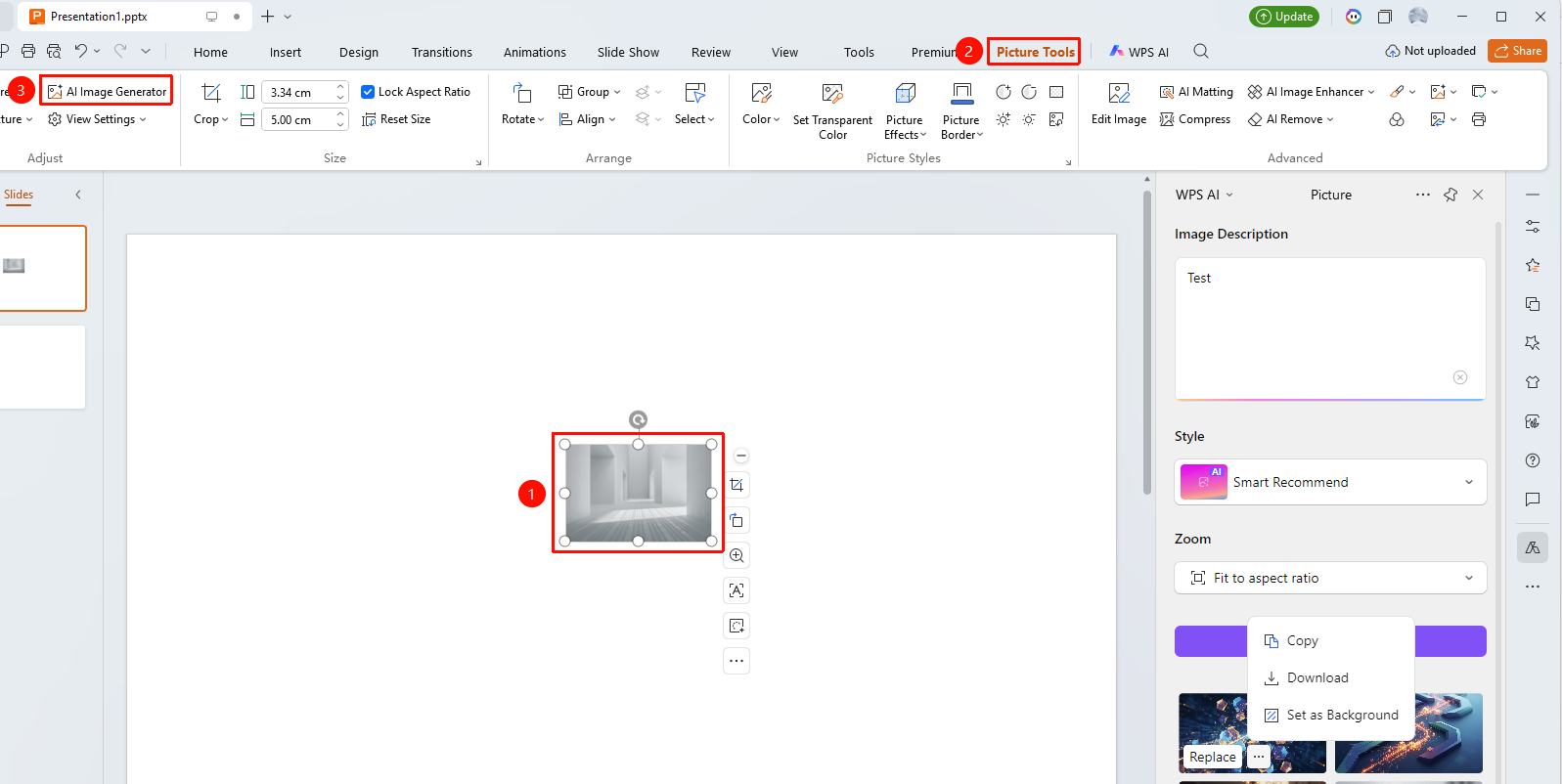
Task: Click the Print icon in quick access
Action: point(28,51)
